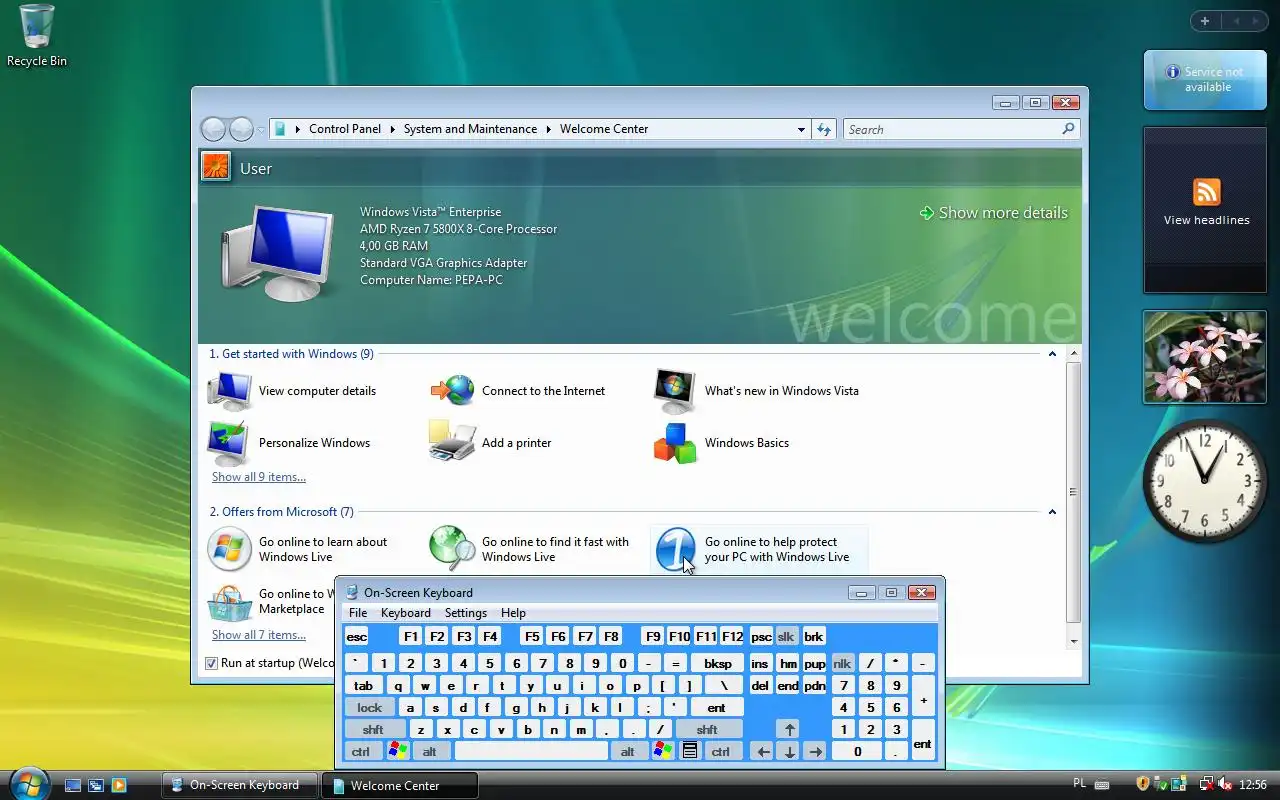Image resolution: width=1280 pixels, height=800 pixels.
Task: Open the Settings menu
Action: (x=465, y=613)
